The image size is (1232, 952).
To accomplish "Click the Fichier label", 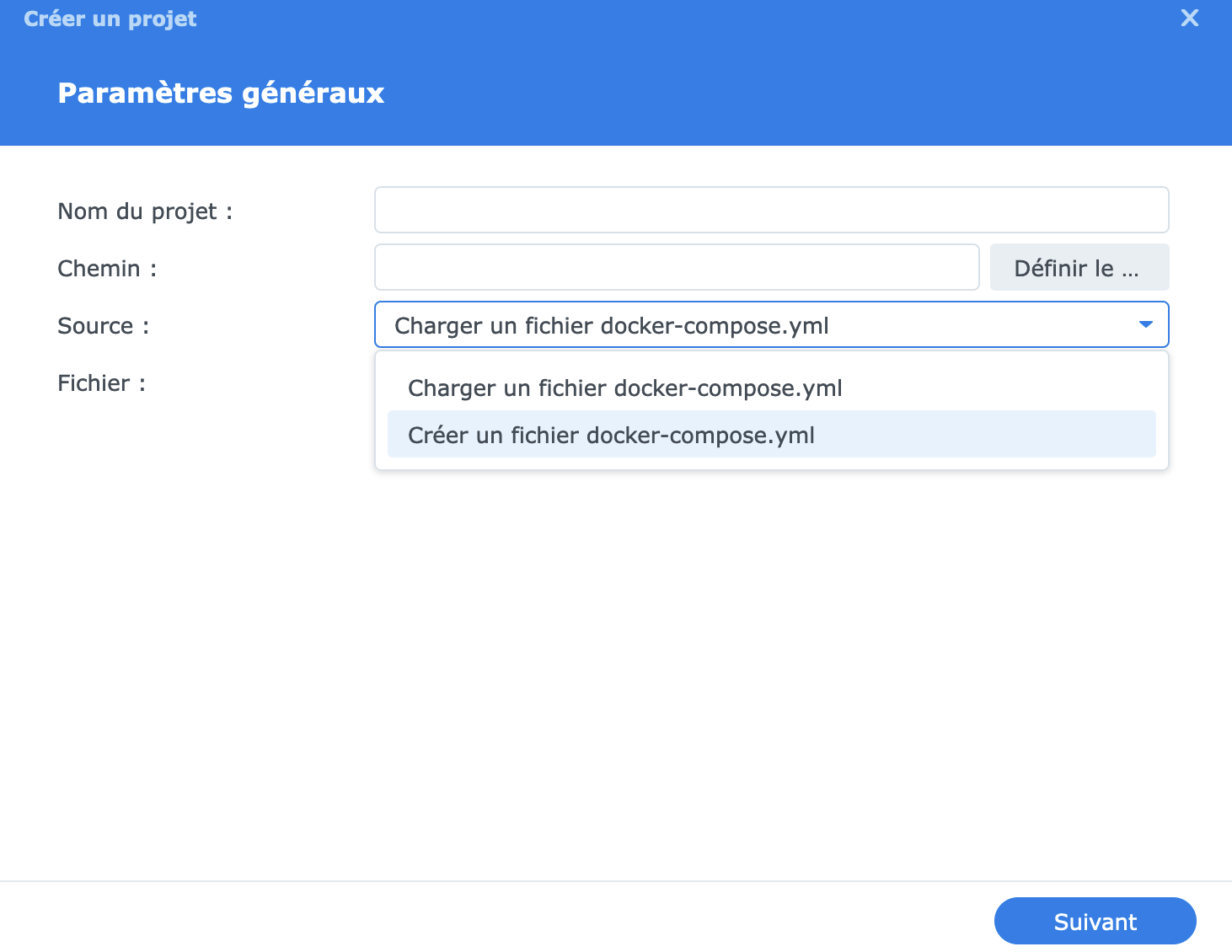I will 102,383.
